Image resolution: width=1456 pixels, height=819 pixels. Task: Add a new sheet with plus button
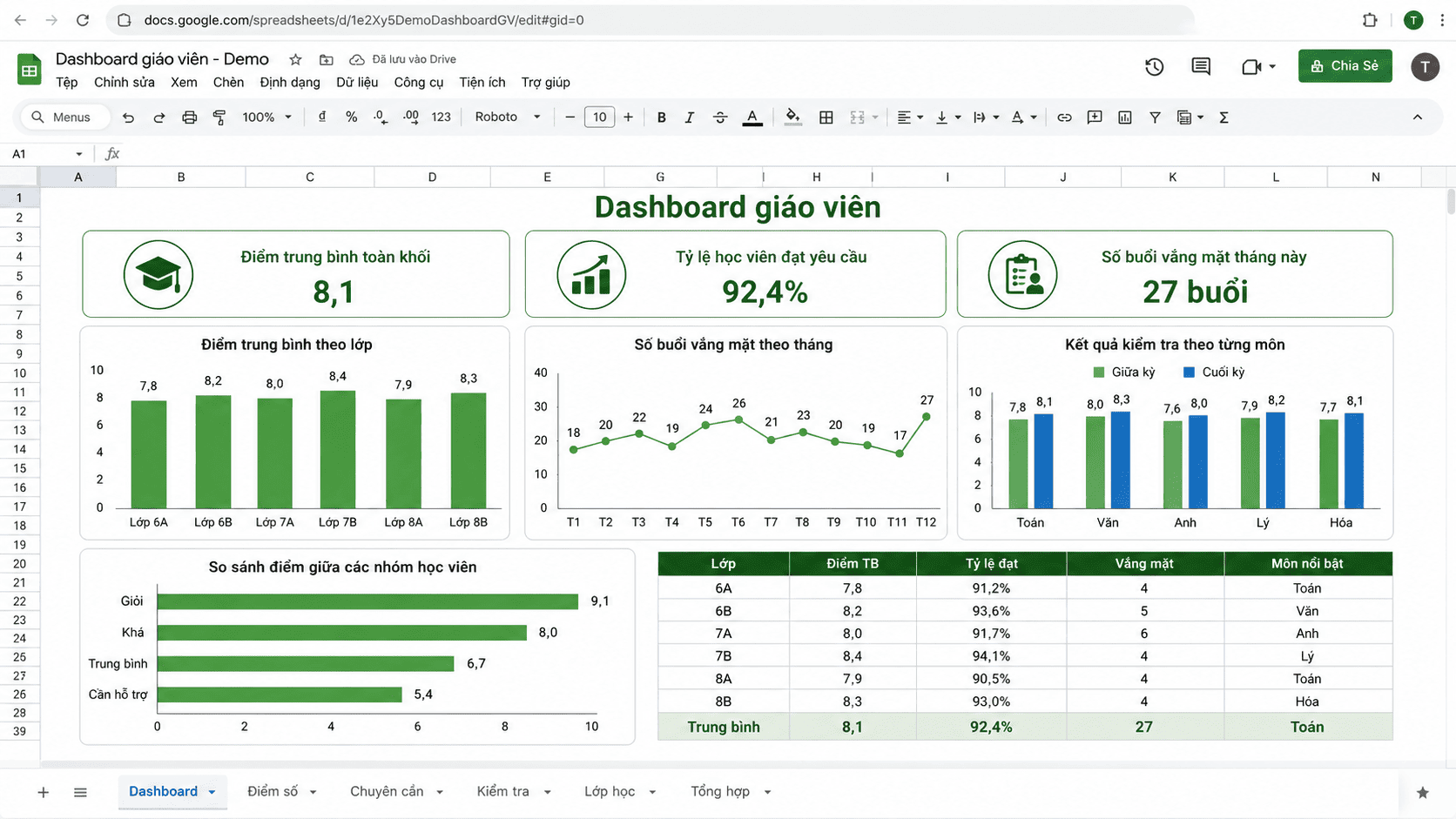coord(43,792)
